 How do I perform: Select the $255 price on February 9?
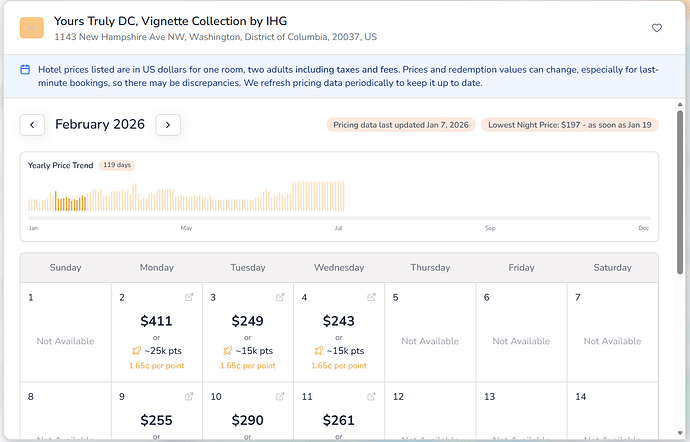(x=157, y=421)
